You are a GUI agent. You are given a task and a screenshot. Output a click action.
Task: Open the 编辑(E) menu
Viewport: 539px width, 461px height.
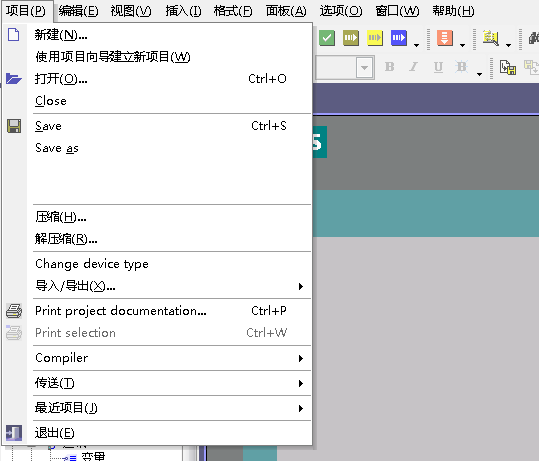coord(78,11)
